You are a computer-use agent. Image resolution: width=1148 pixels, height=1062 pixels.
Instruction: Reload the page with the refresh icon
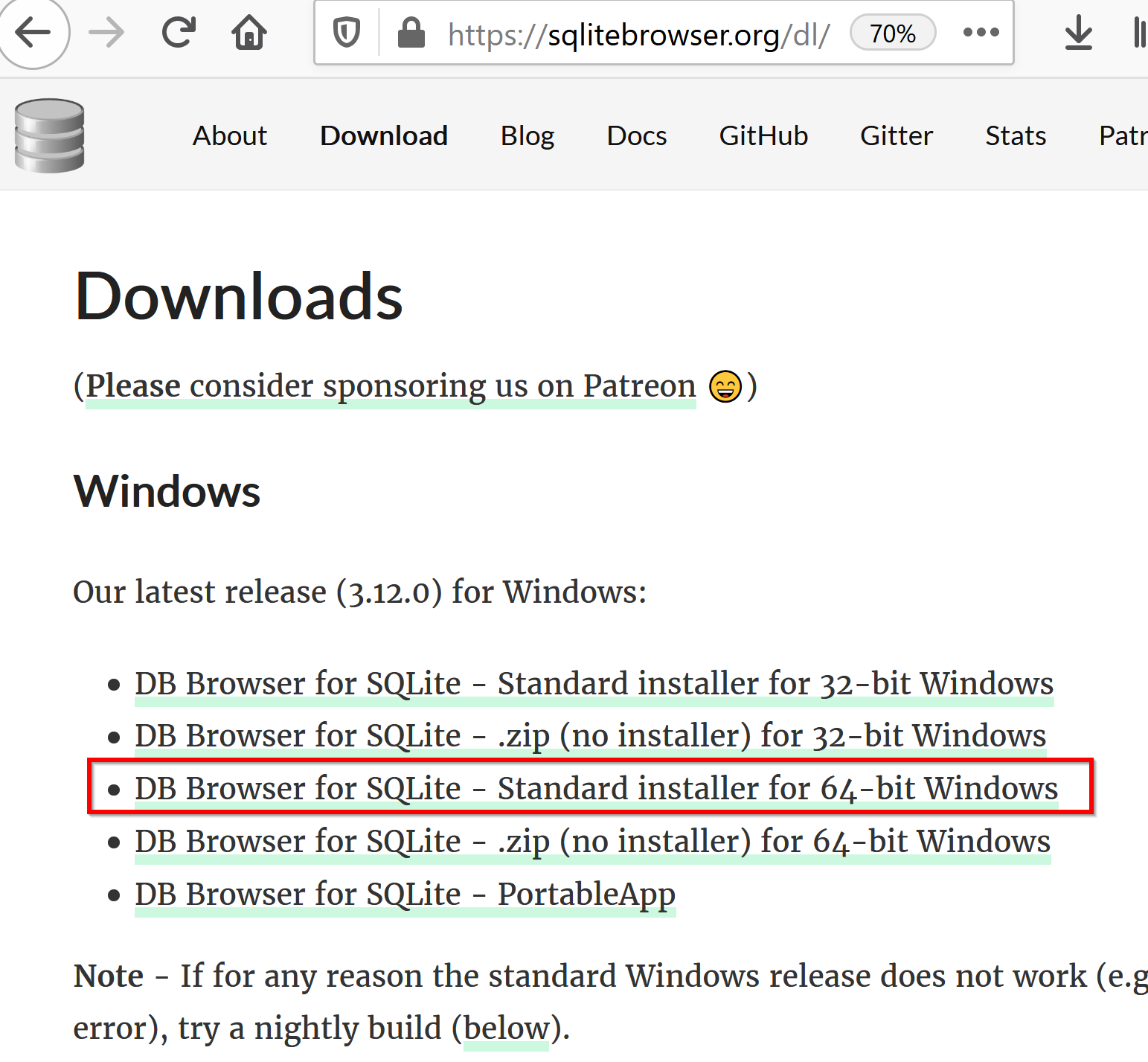(179, 32)
